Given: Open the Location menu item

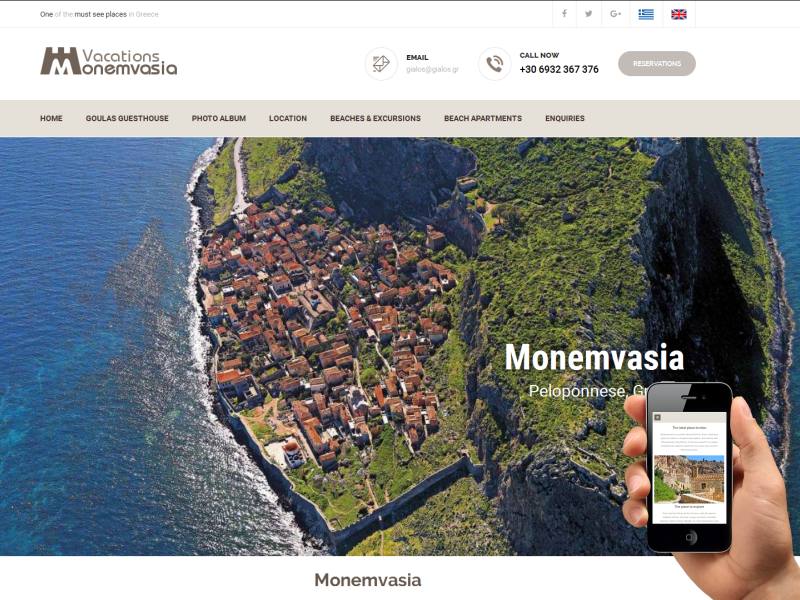Looking at the screenshot, I should (288, 118).
